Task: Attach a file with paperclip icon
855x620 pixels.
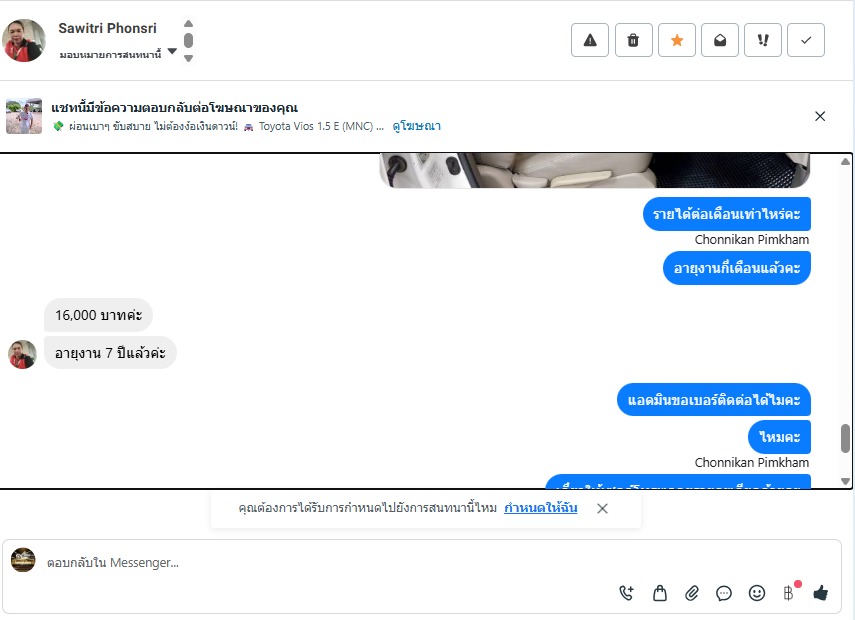Action: coord(691,593)
